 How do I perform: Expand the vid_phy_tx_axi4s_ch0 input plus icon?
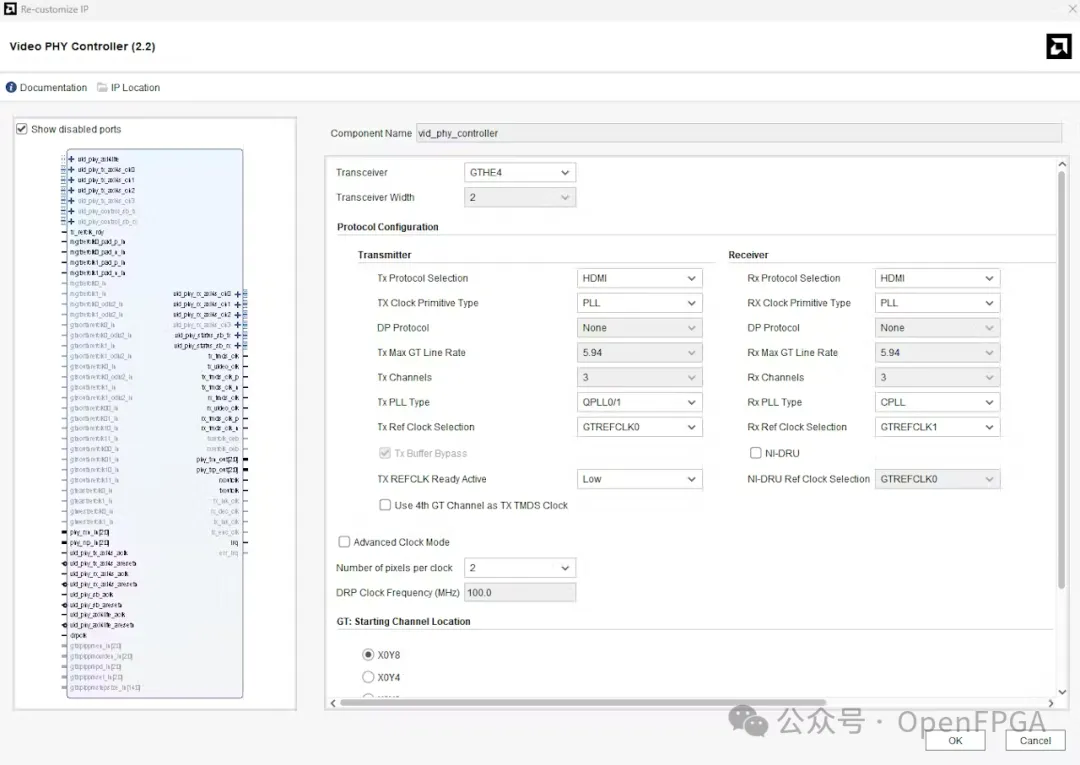click(71, 169)
